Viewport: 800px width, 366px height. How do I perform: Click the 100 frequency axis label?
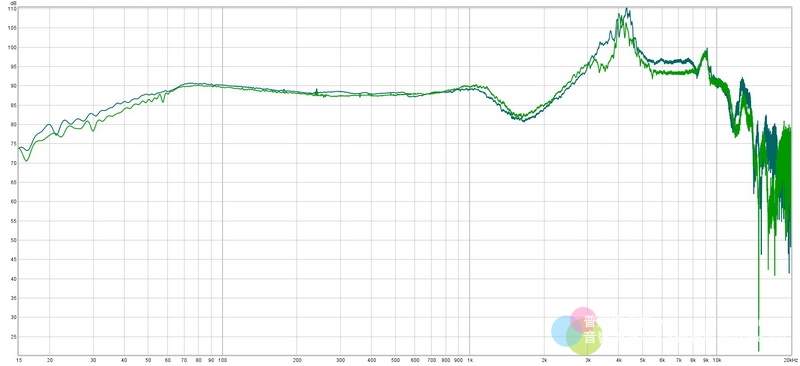[x=222, y=360]
